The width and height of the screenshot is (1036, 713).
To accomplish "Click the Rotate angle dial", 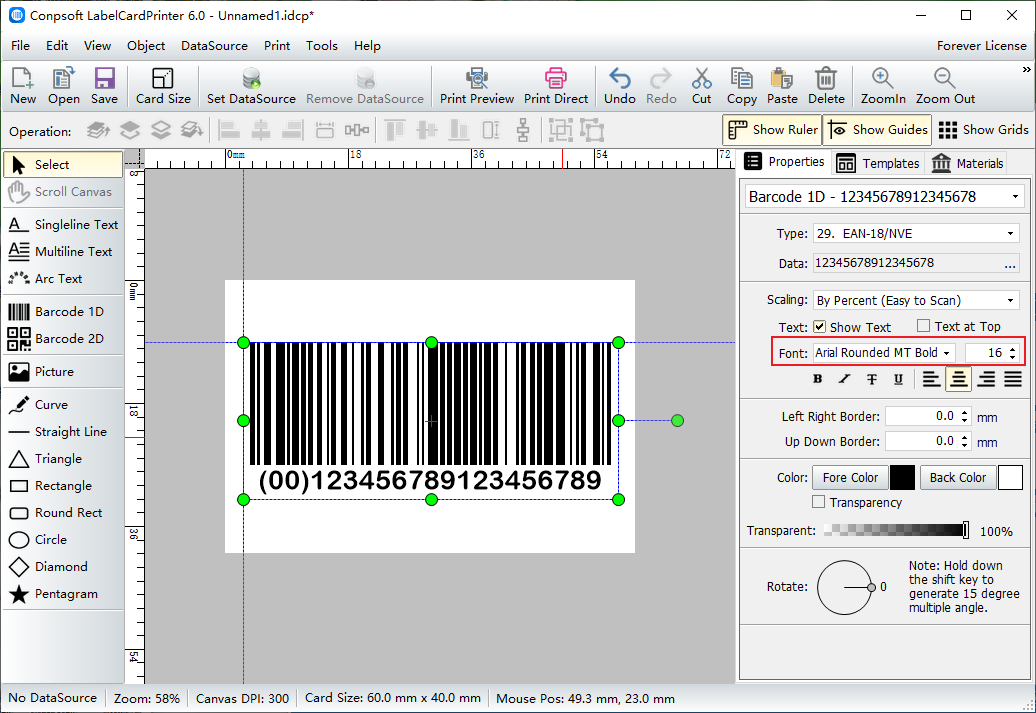I will pos(844,587).
